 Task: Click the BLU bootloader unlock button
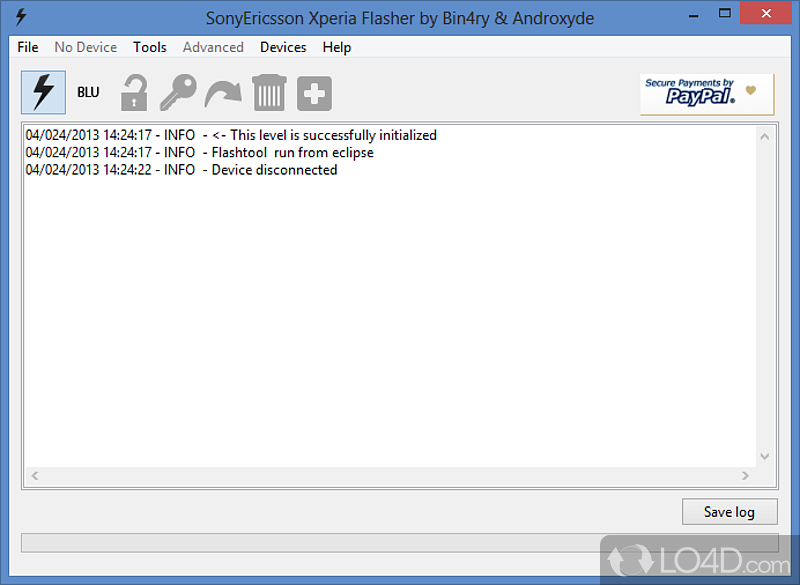[88, 92]
